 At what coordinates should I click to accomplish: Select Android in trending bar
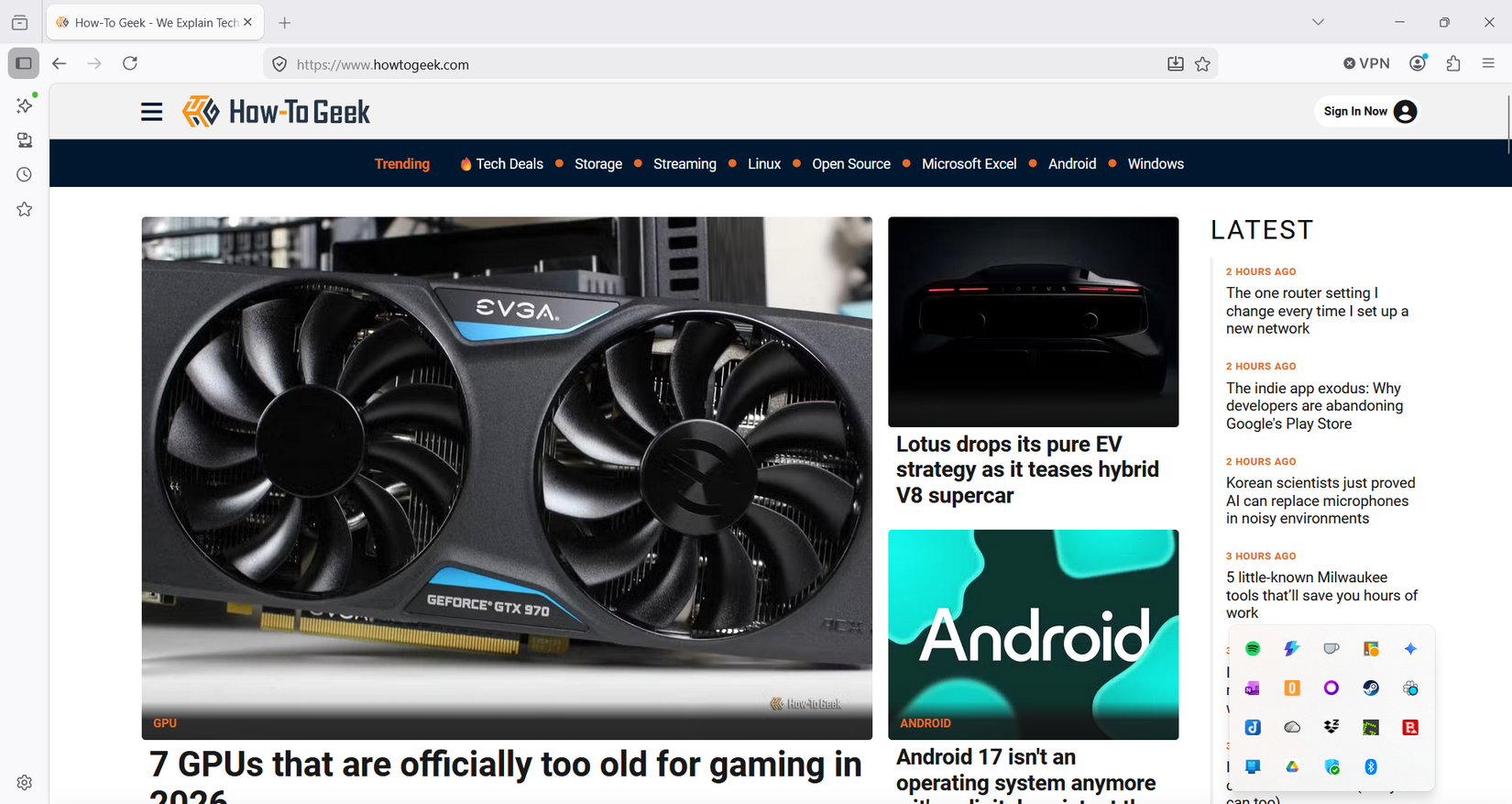pyautogui.click(x=1072, y=164)
